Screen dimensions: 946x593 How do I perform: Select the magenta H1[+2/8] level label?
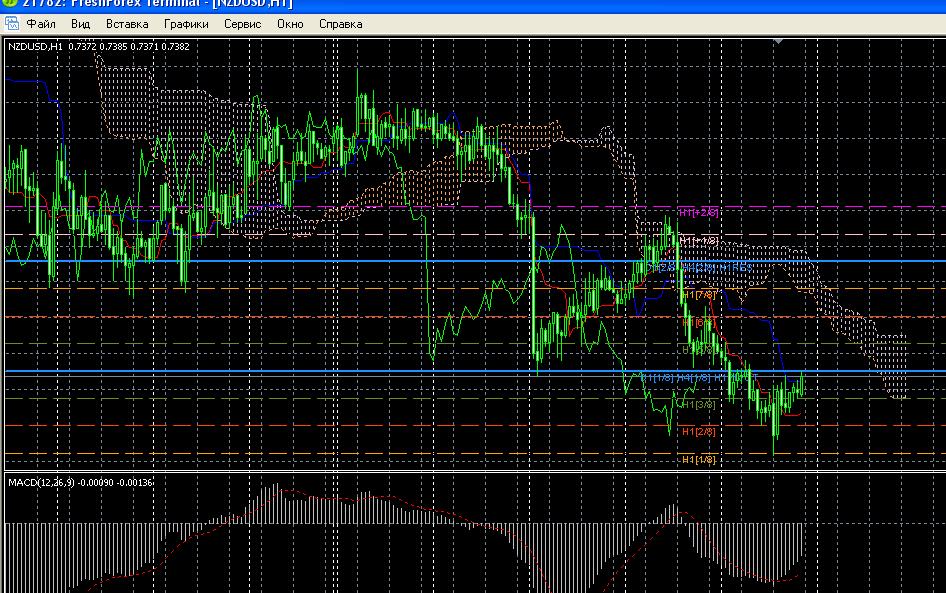[x=698, y=212]
